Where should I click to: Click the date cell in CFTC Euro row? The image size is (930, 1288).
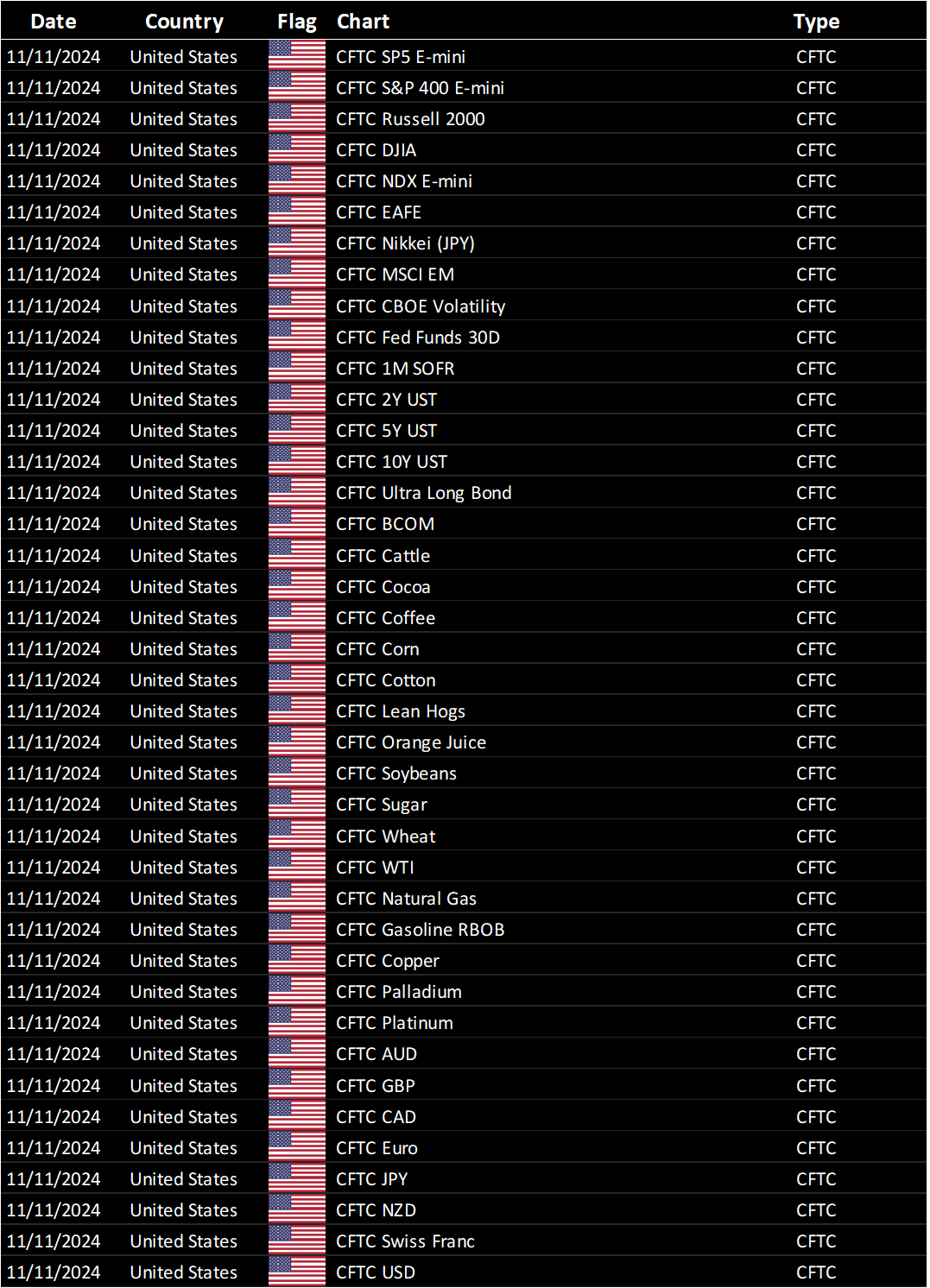54,1147
